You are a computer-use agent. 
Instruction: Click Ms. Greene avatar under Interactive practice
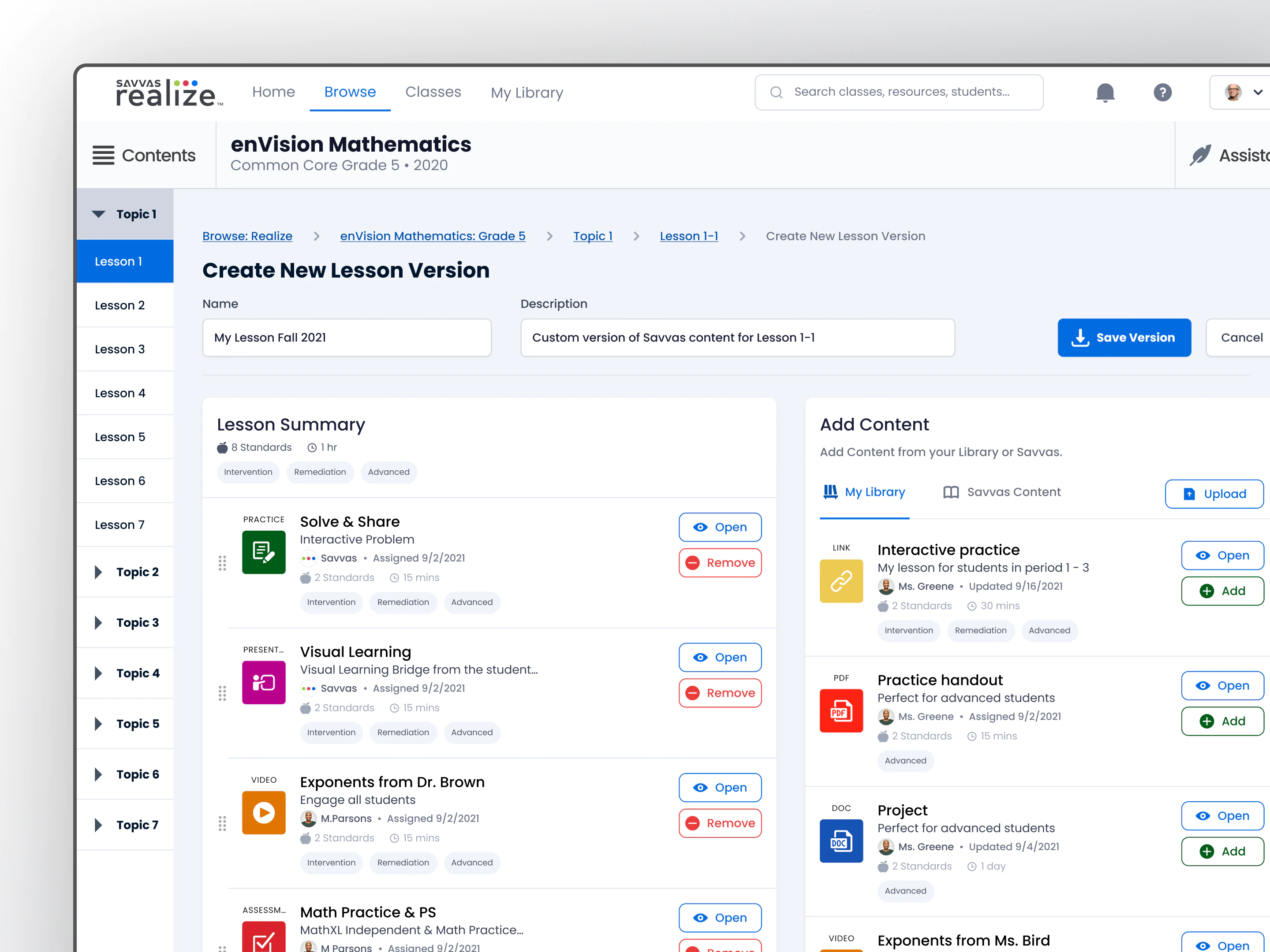tap(886, 587)
